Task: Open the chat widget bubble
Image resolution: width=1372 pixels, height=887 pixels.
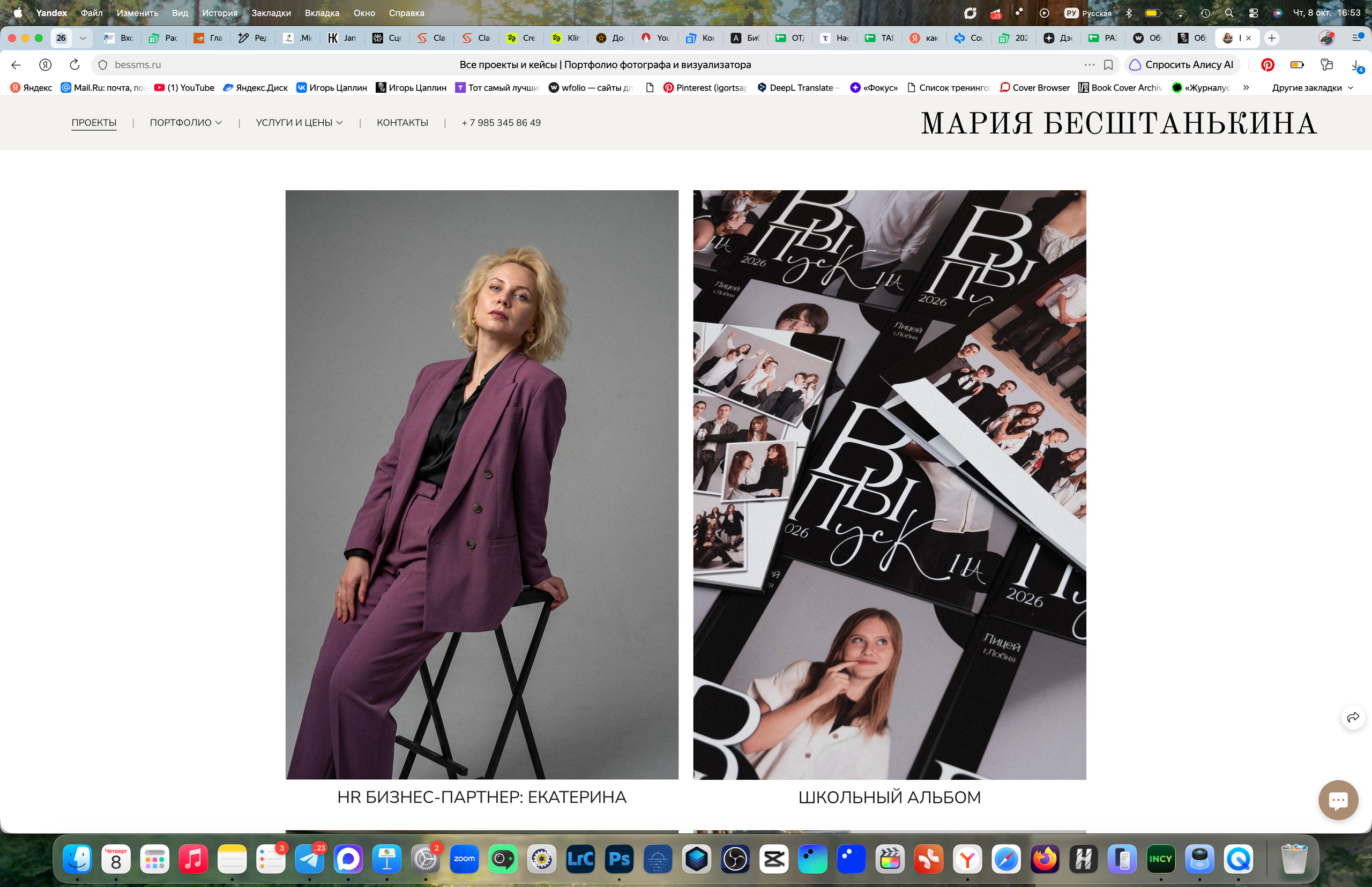Action: [1338, 800]
